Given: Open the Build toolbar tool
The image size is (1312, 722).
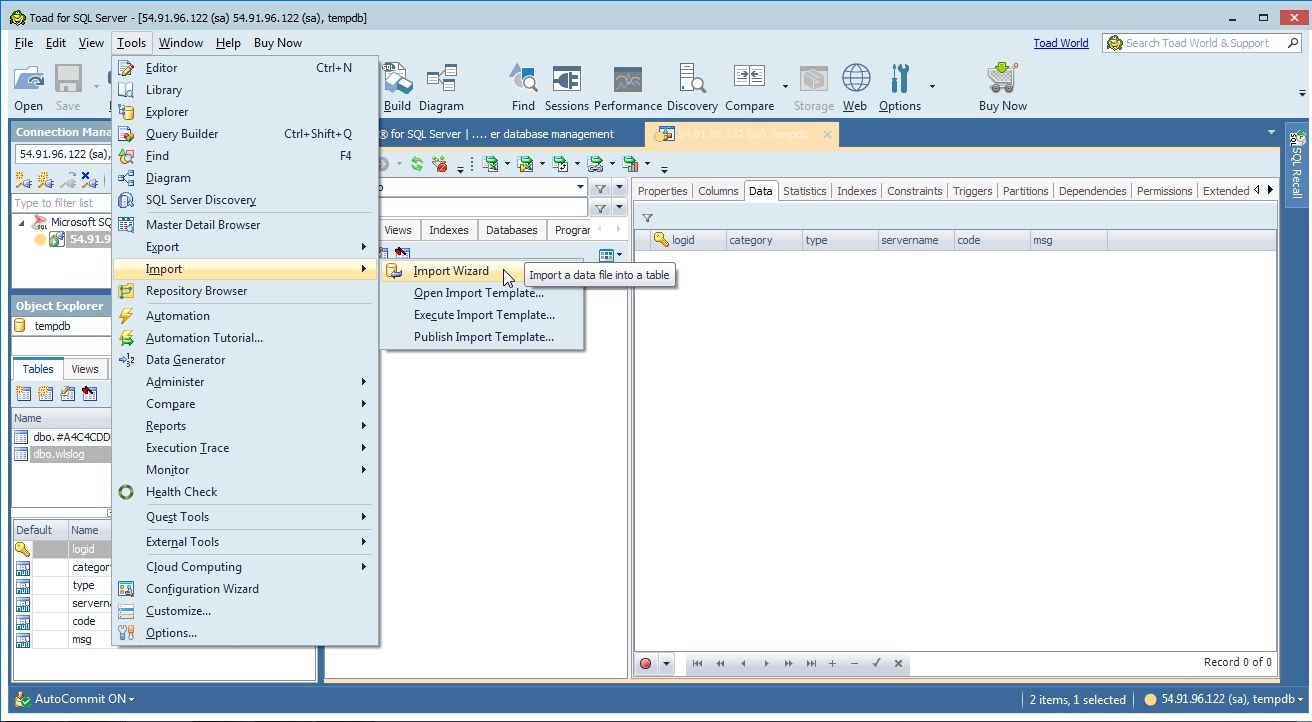Looking at the screenshot, I should [x=397, y=89].
